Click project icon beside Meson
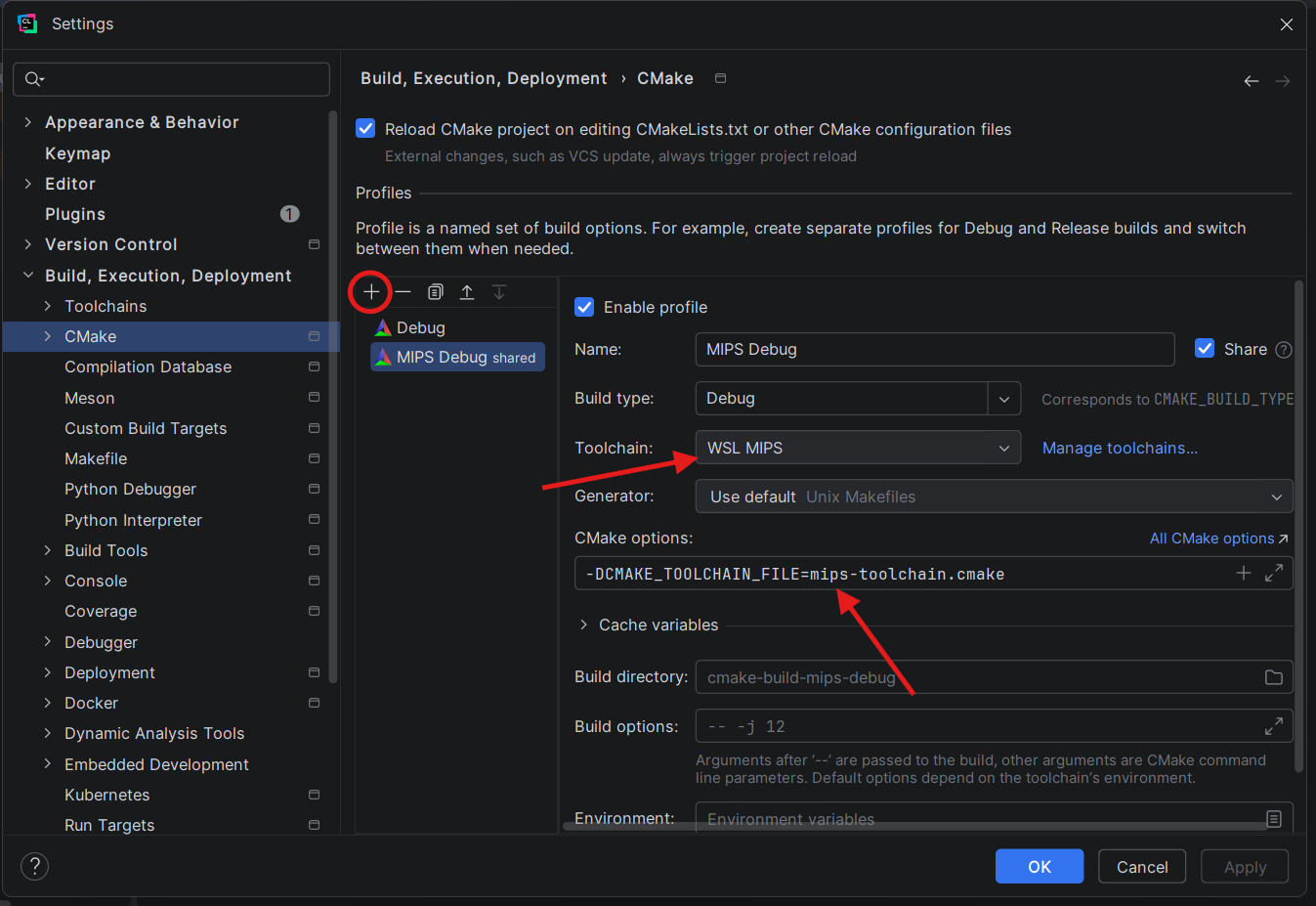Image resolution: width=1316 pixels, height=906 pixels. click(x=314, y=397)
